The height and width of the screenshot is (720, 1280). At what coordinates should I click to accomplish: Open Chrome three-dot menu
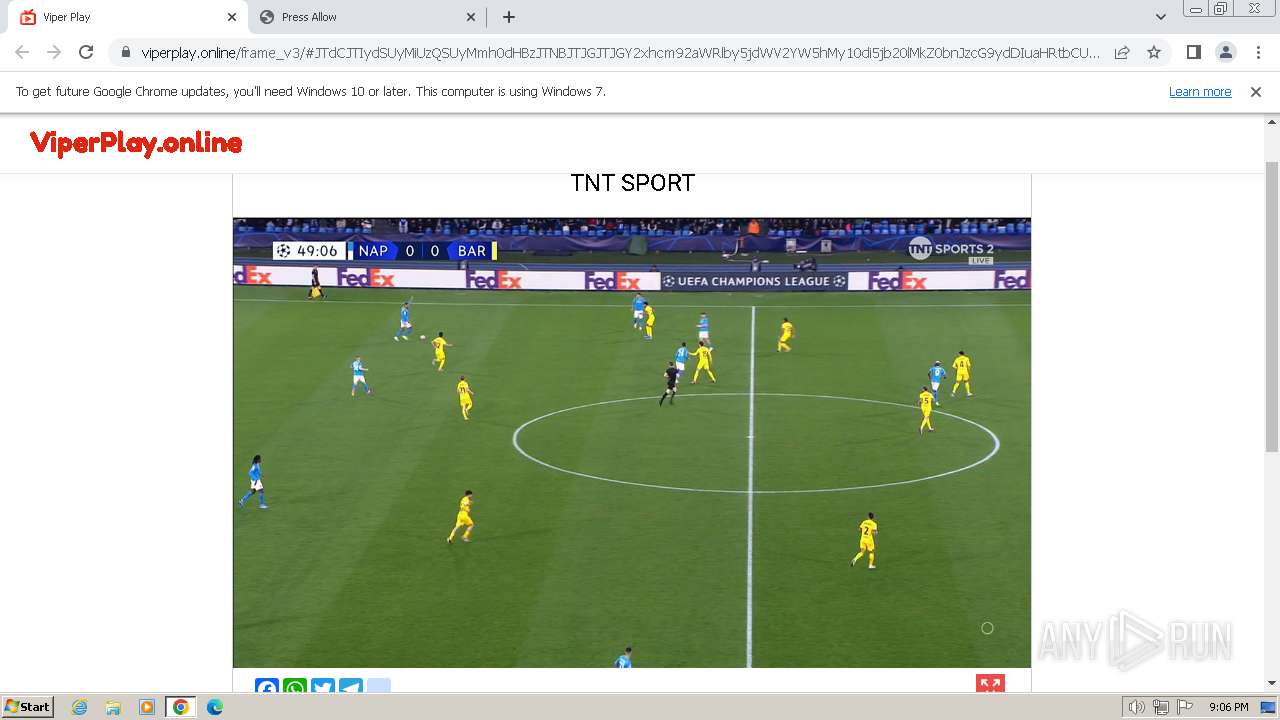1256,52
